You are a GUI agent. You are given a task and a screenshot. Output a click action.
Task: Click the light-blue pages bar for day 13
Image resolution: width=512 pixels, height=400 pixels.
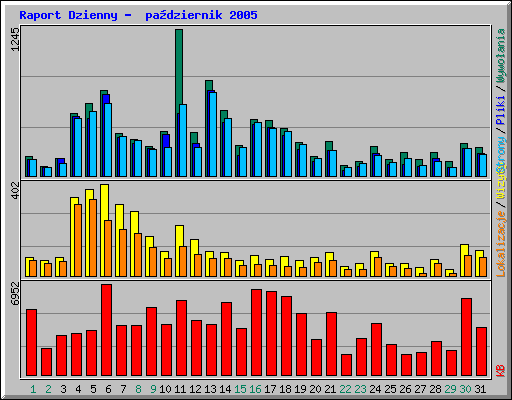[x=213, y=135]
